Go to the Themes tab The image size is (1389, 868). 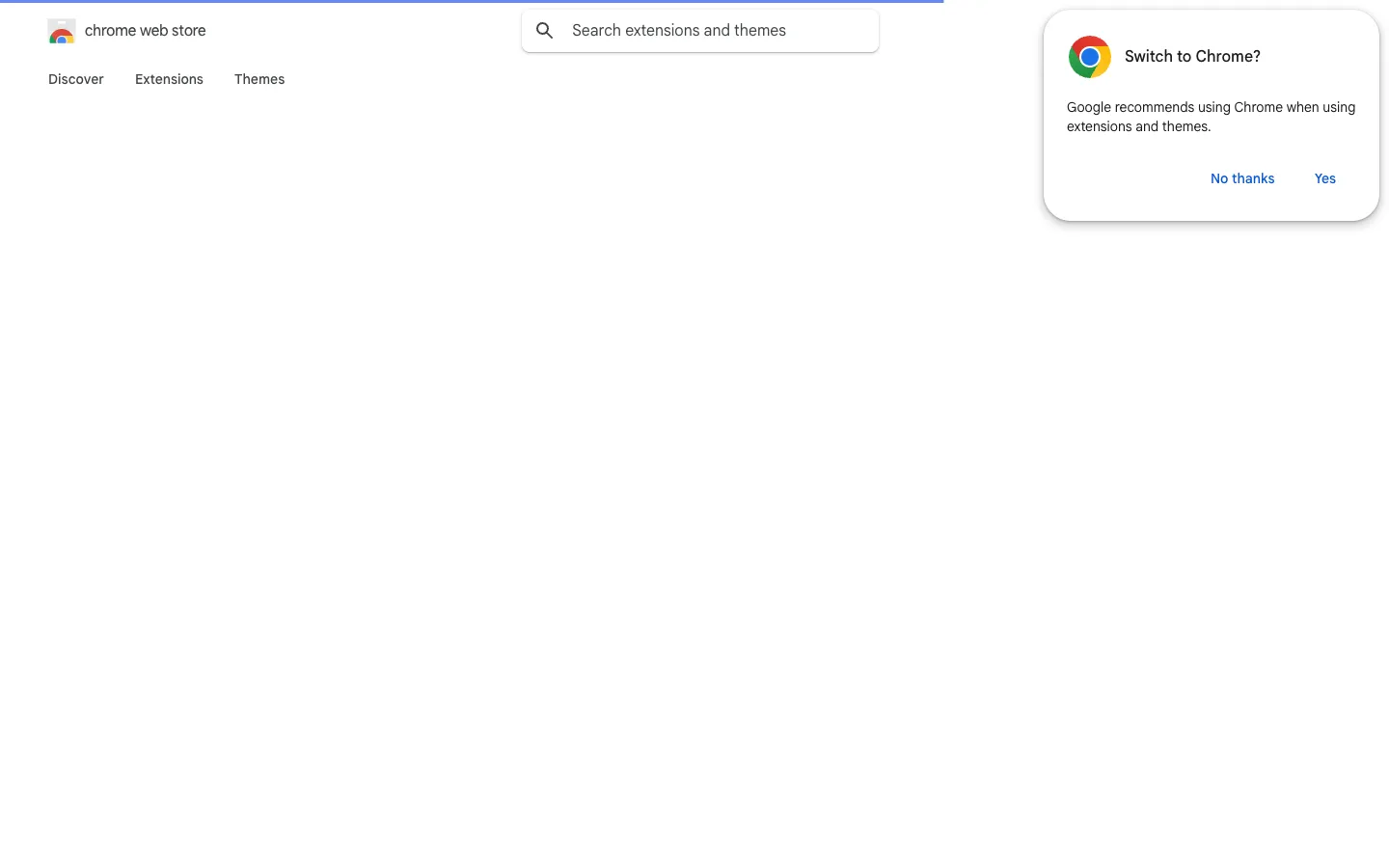(x=259, y=79)
